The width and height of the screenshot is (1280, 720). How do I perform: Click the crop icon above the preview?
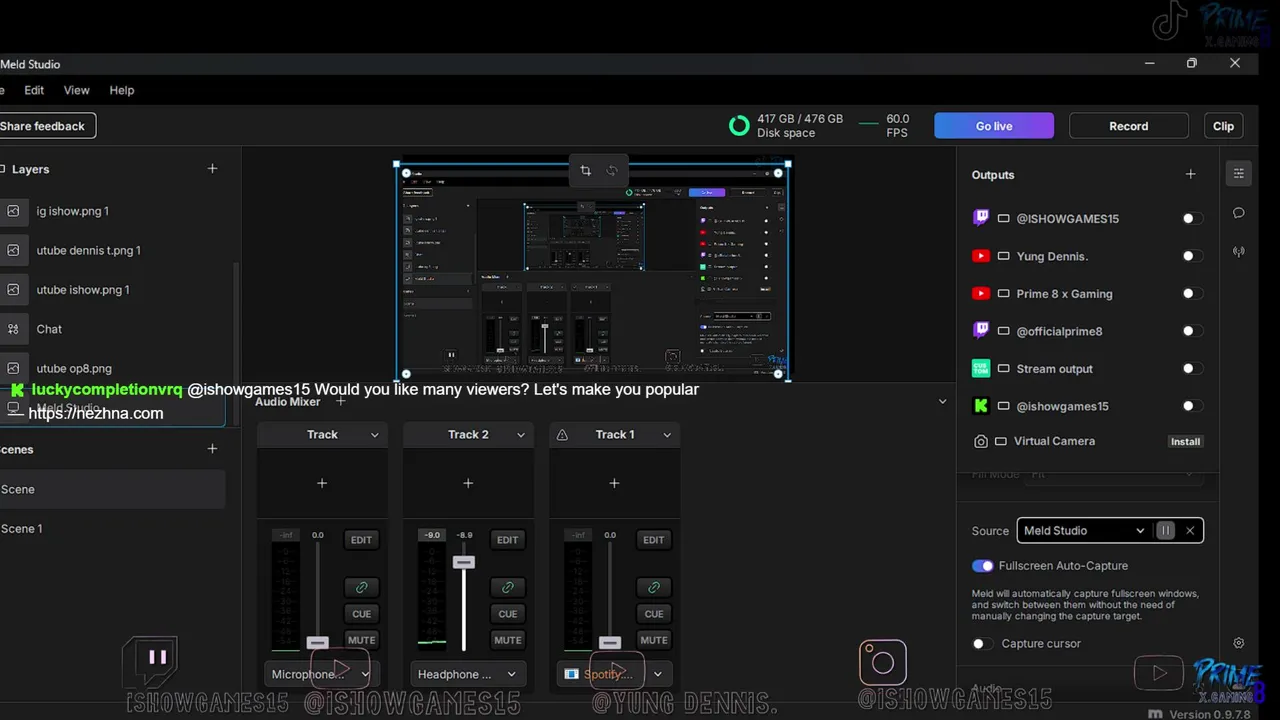click(585, 171)
